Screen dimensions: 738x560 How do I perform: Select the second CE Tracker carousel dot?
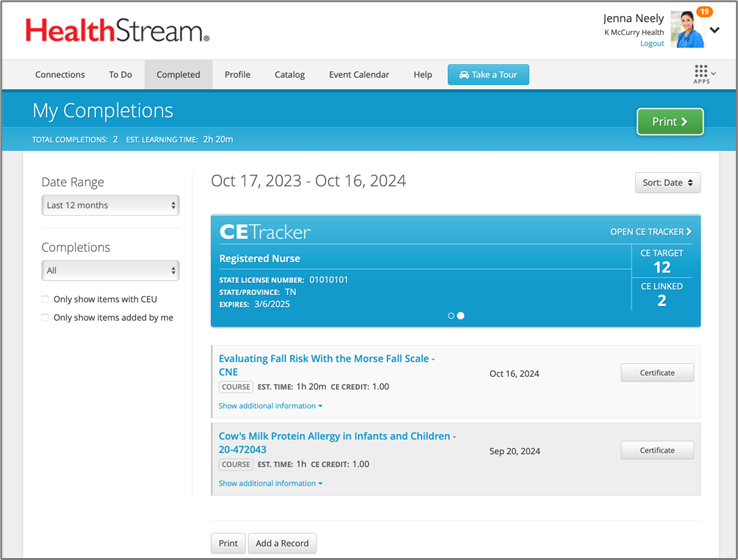461,316
